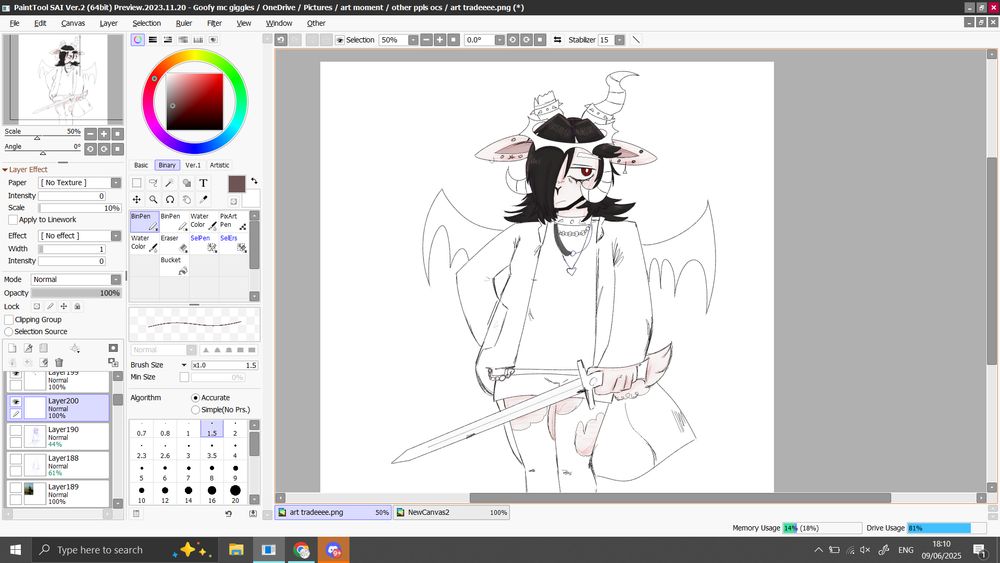Screen dimensions: 1000x563
Task: Choose the Bucket fill tool
Action: [174, 265]
